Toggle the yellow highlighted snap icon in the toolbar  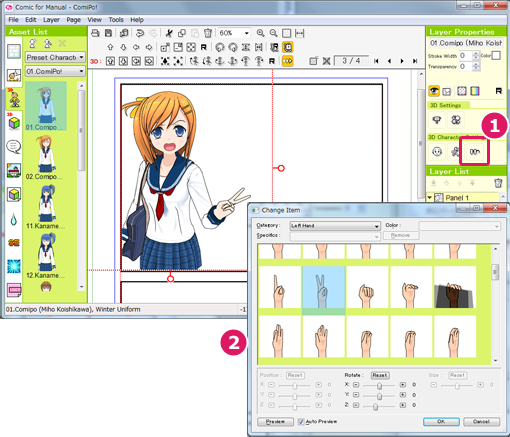[x=287, y=47]
